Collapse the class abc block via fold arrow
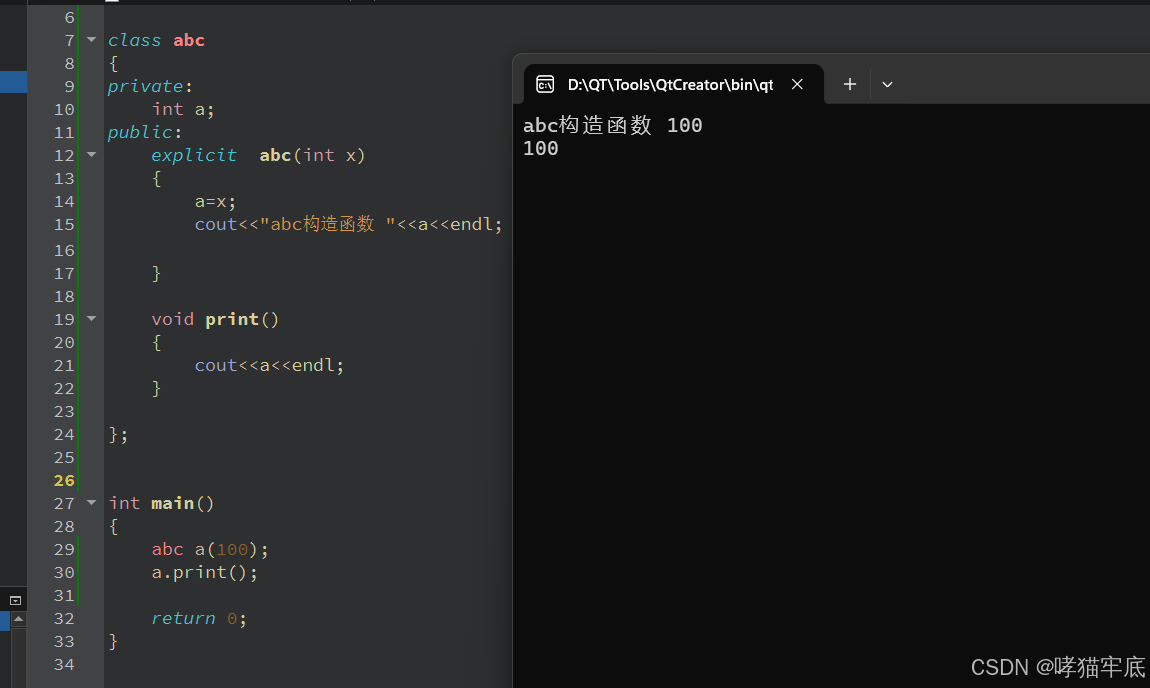1150x688 pixels. coord(89,39)
